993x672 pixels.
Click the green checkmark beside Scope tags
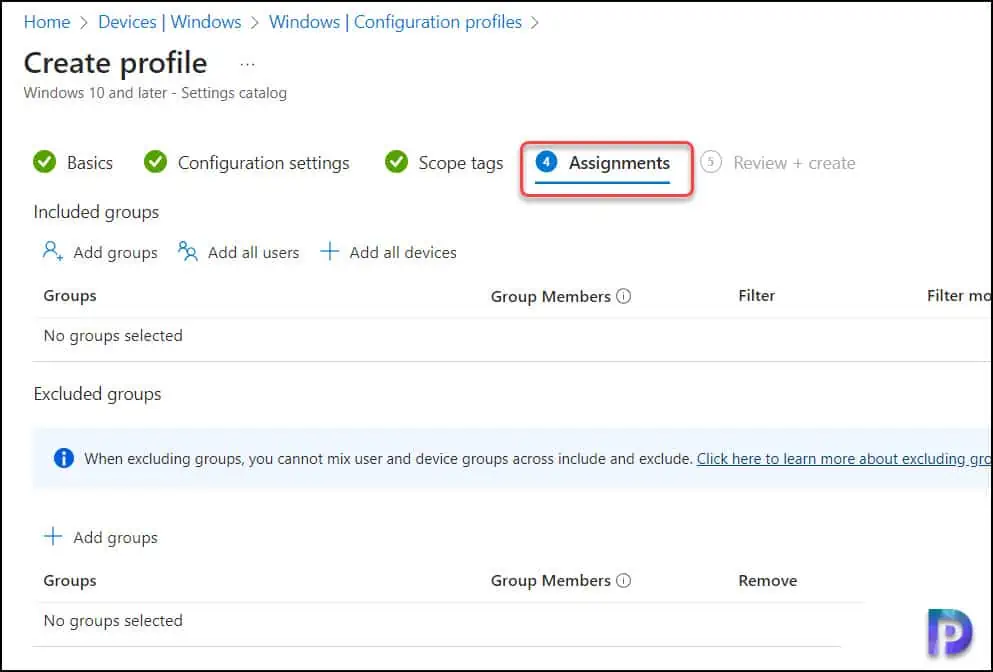(396, 162)
